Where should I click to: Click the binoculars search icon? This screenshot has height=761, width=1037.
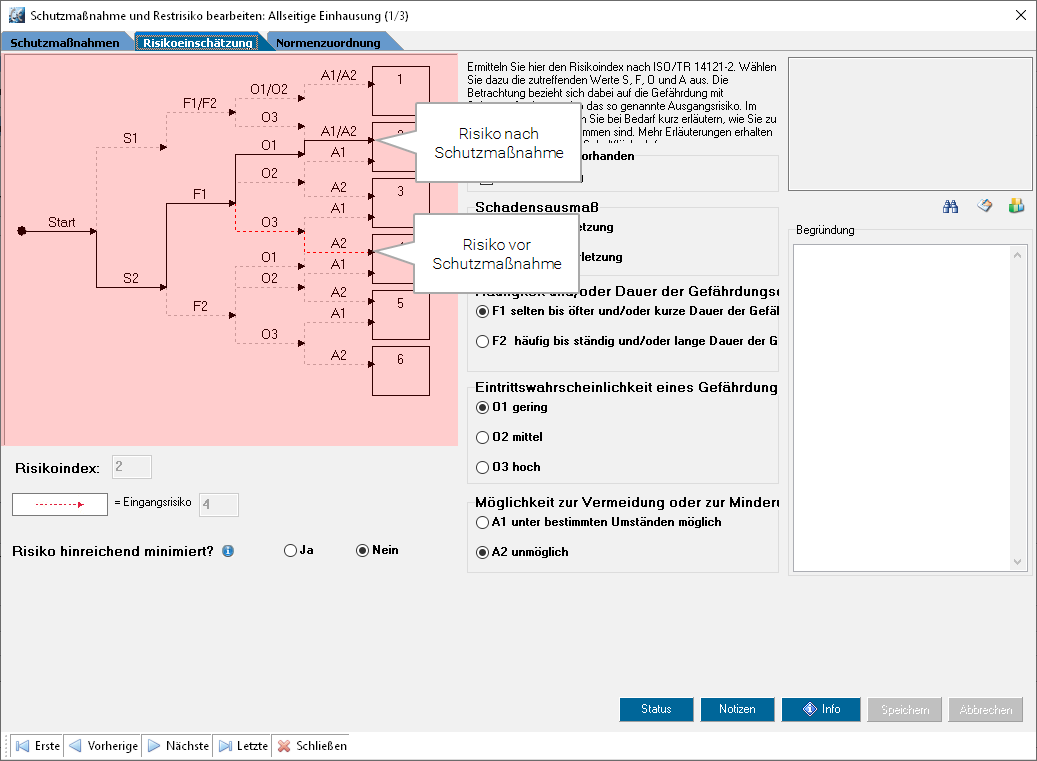pyautogui.click(x=950, y=206)
